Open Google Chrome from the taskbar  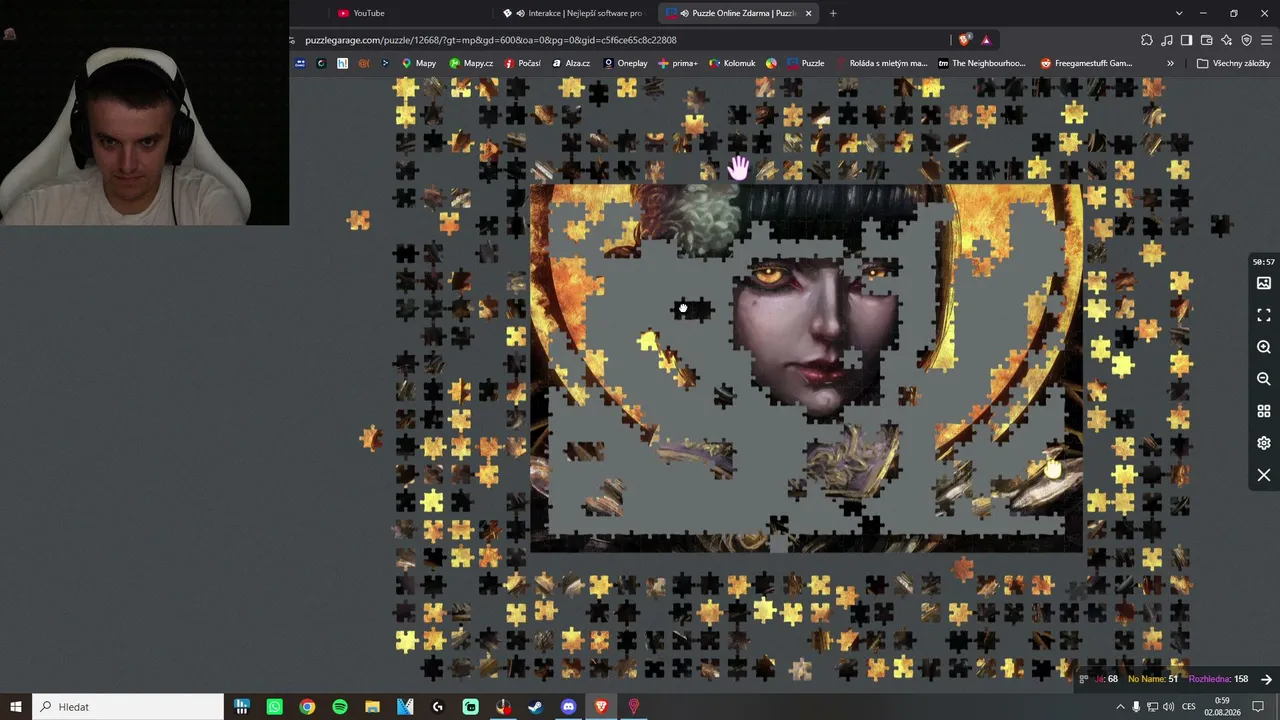[x=307, y=707]
